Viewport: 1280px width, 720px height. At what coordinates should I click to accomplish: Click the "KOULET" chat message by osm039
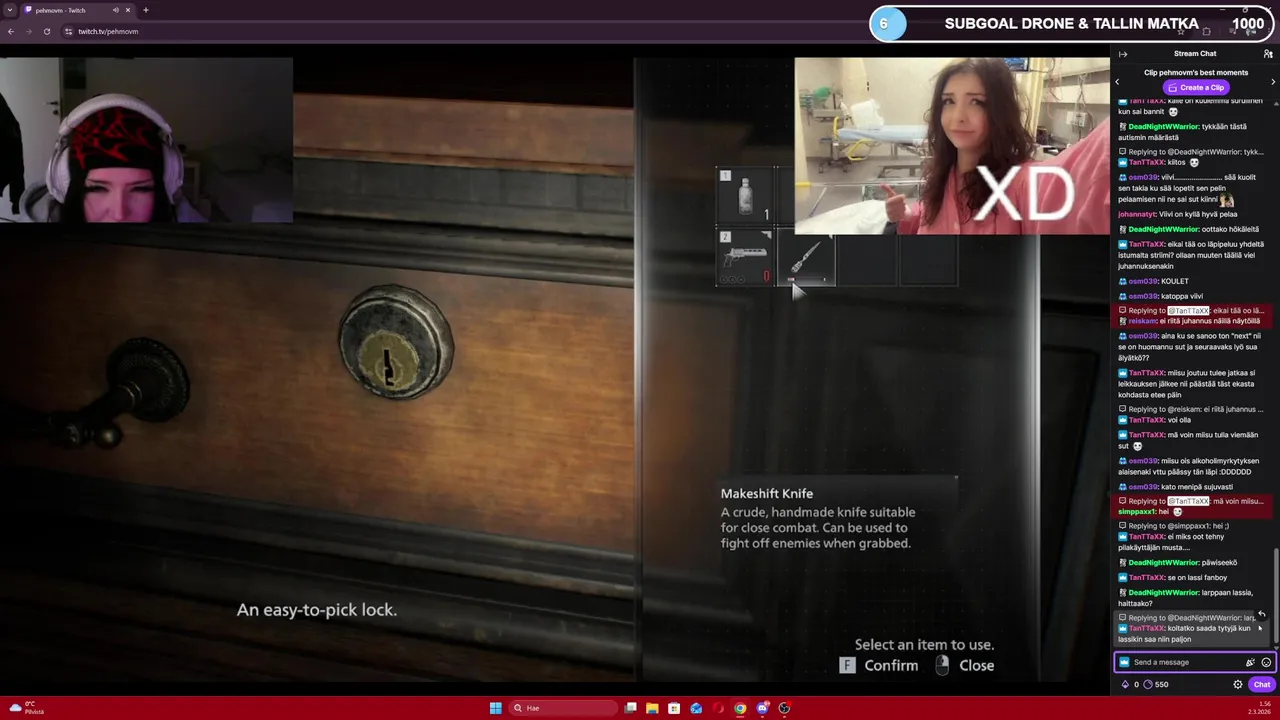point(1175,281)
